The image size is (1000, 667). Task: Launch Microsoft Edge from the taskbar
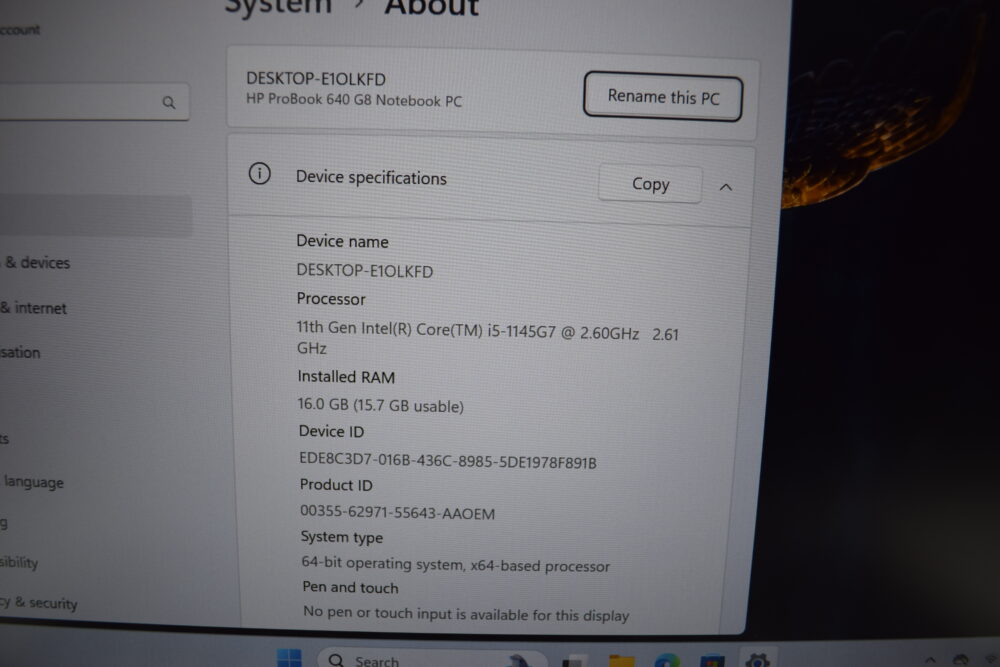pyautogui.click(x=666, y=661)
